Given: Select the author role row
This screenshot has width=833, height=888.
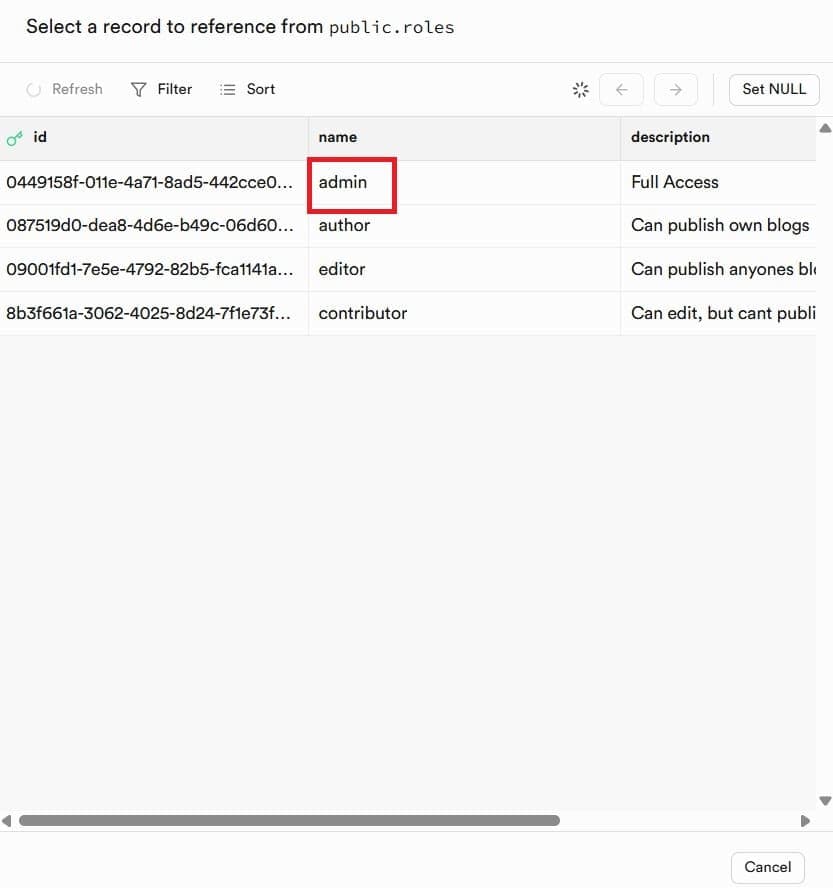Looking at the screenshot, I should click(408, 225).
